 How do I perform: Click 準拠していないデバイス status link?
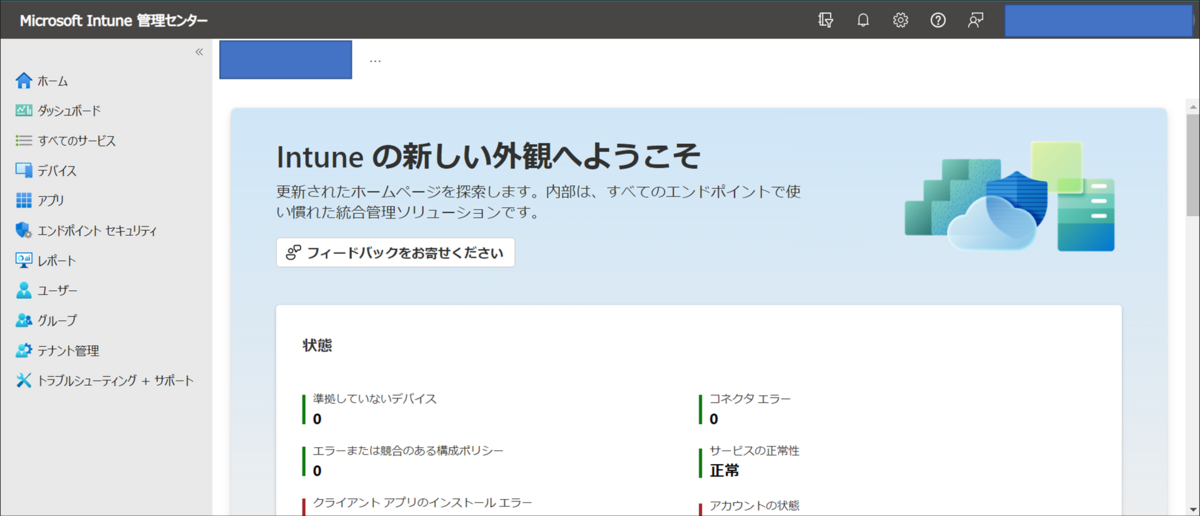pyautogui.click(x=375, y=398)
